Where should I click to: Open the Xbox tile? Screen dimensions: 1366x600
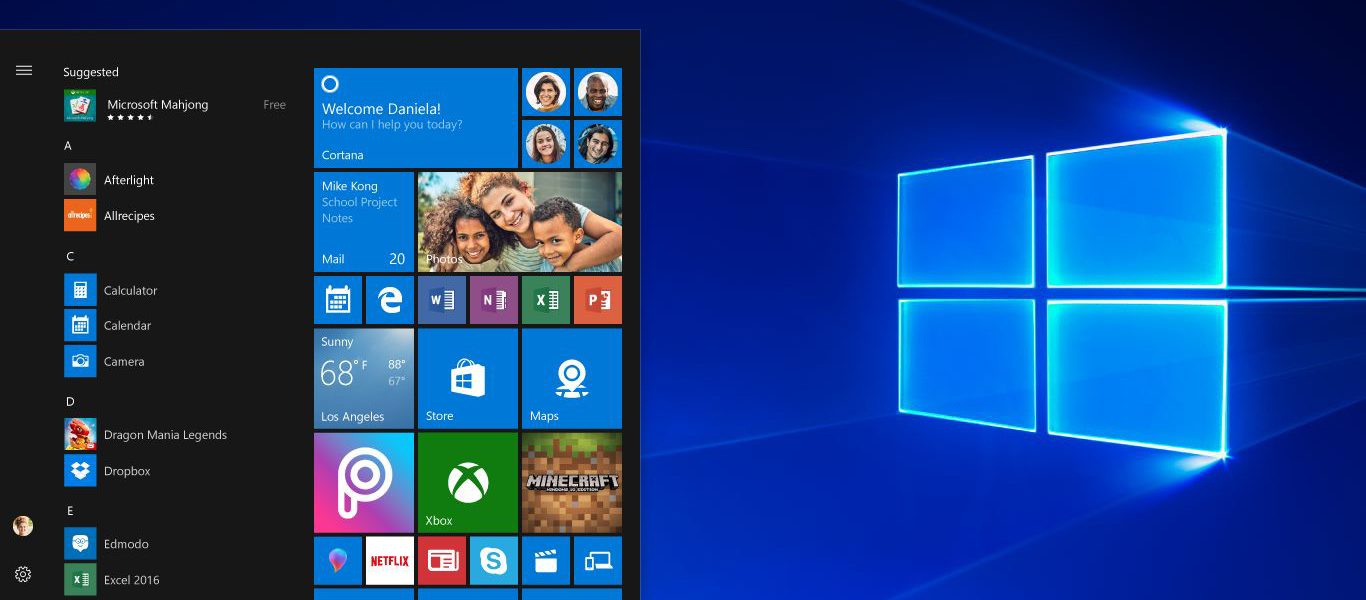(x=467, y=482)
